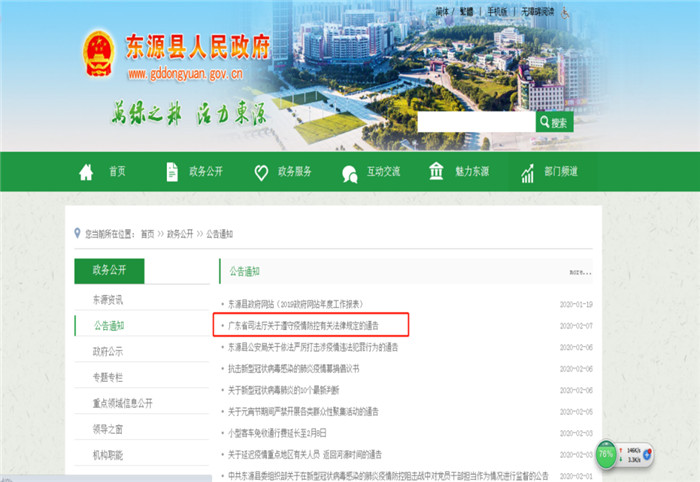Open 抗击新型冠状病毒 募捐倡议书 notice
Image resolution: width=700 pixels, height=482 pixels.
[294, 369]
